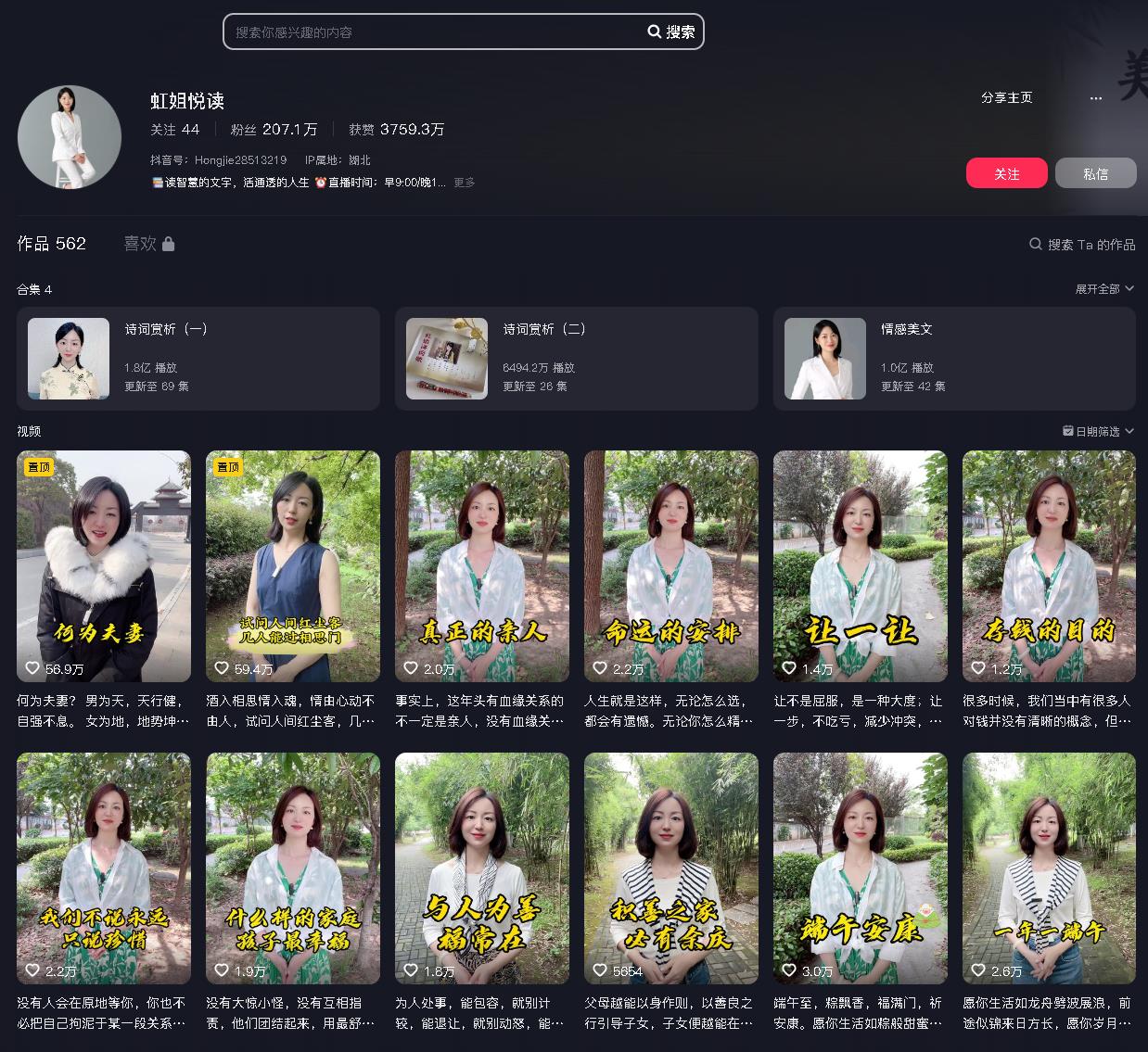
Task: Switch to the 作品 562 tab
Action: pyautogui.click(x=52, y=244)
